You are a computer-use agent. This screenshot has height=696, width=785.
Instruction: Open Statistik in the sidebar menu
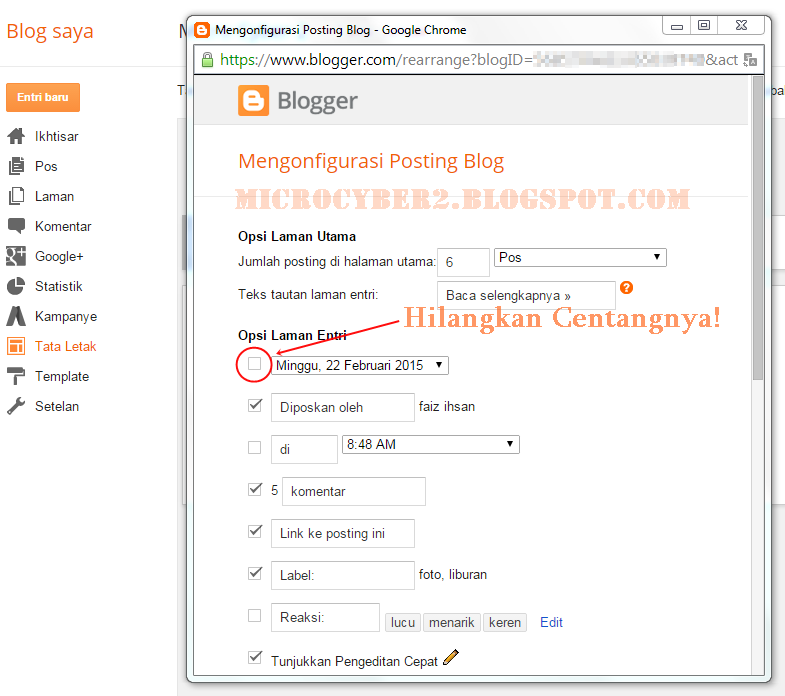point(59,286)
